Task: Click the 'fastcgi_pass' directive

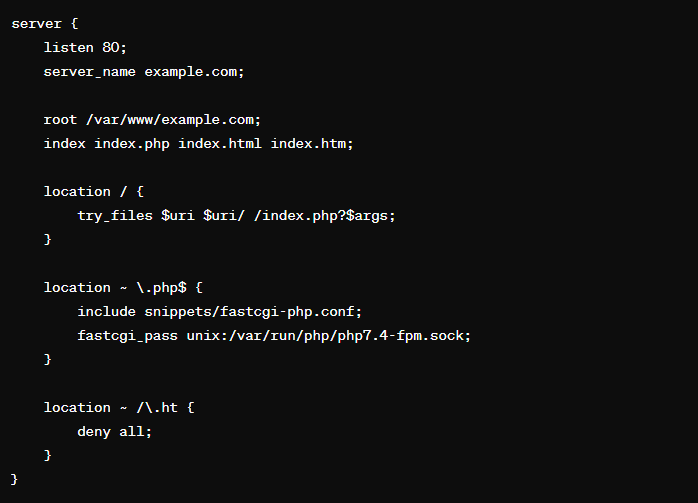Action: point(127,336)
